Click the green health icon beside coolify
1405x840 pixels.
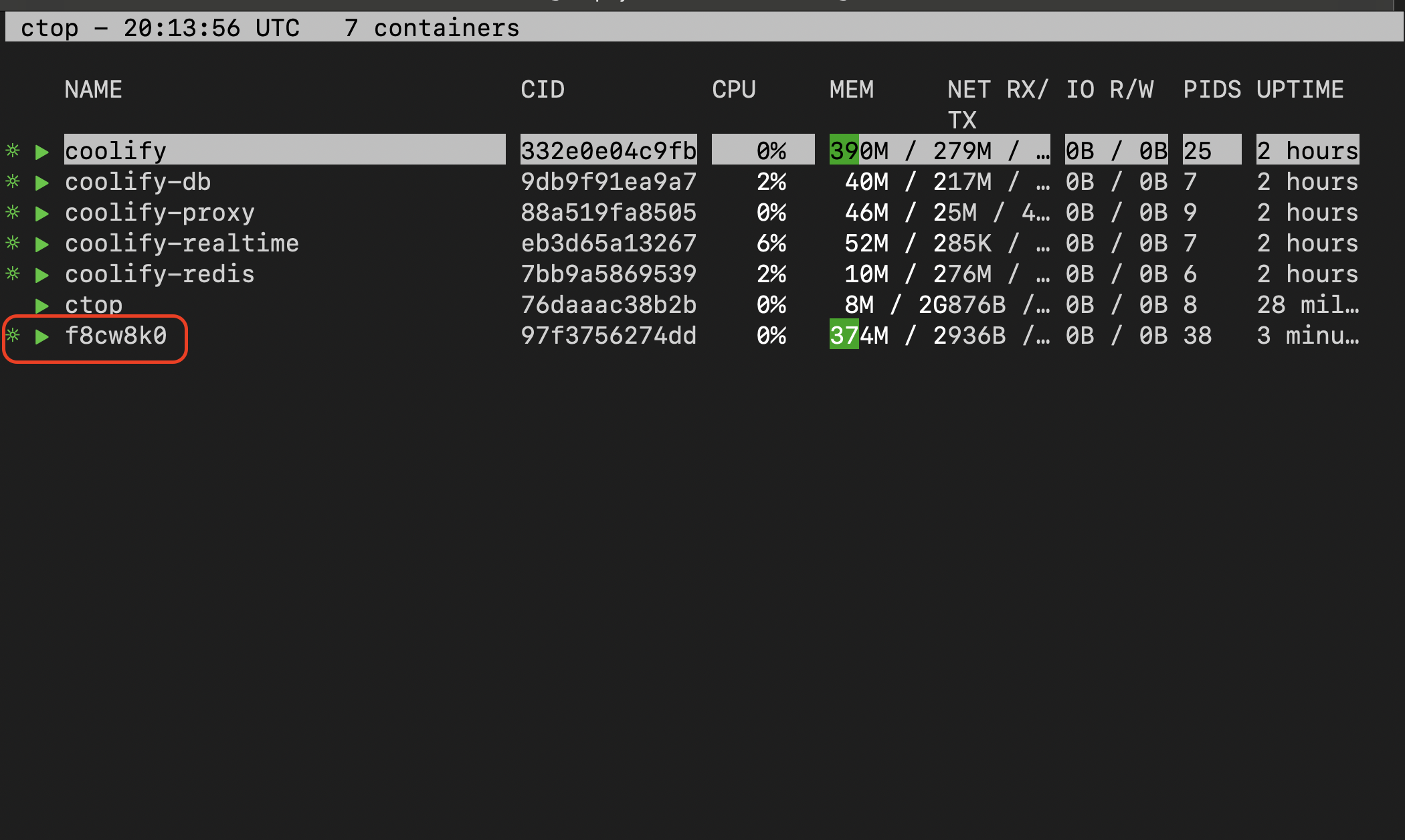13,150
